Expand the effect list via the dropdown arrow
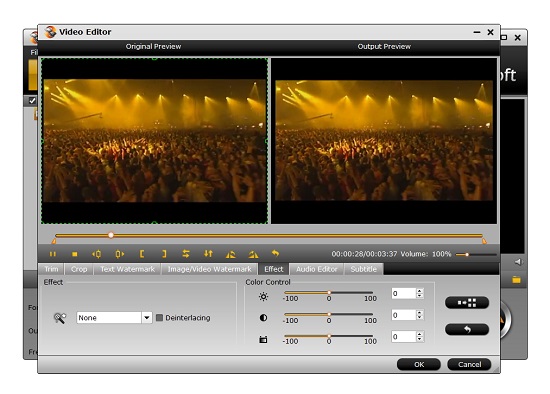This screenshot has width=550, height=394. pyautogui.click(x=147, y=318)
